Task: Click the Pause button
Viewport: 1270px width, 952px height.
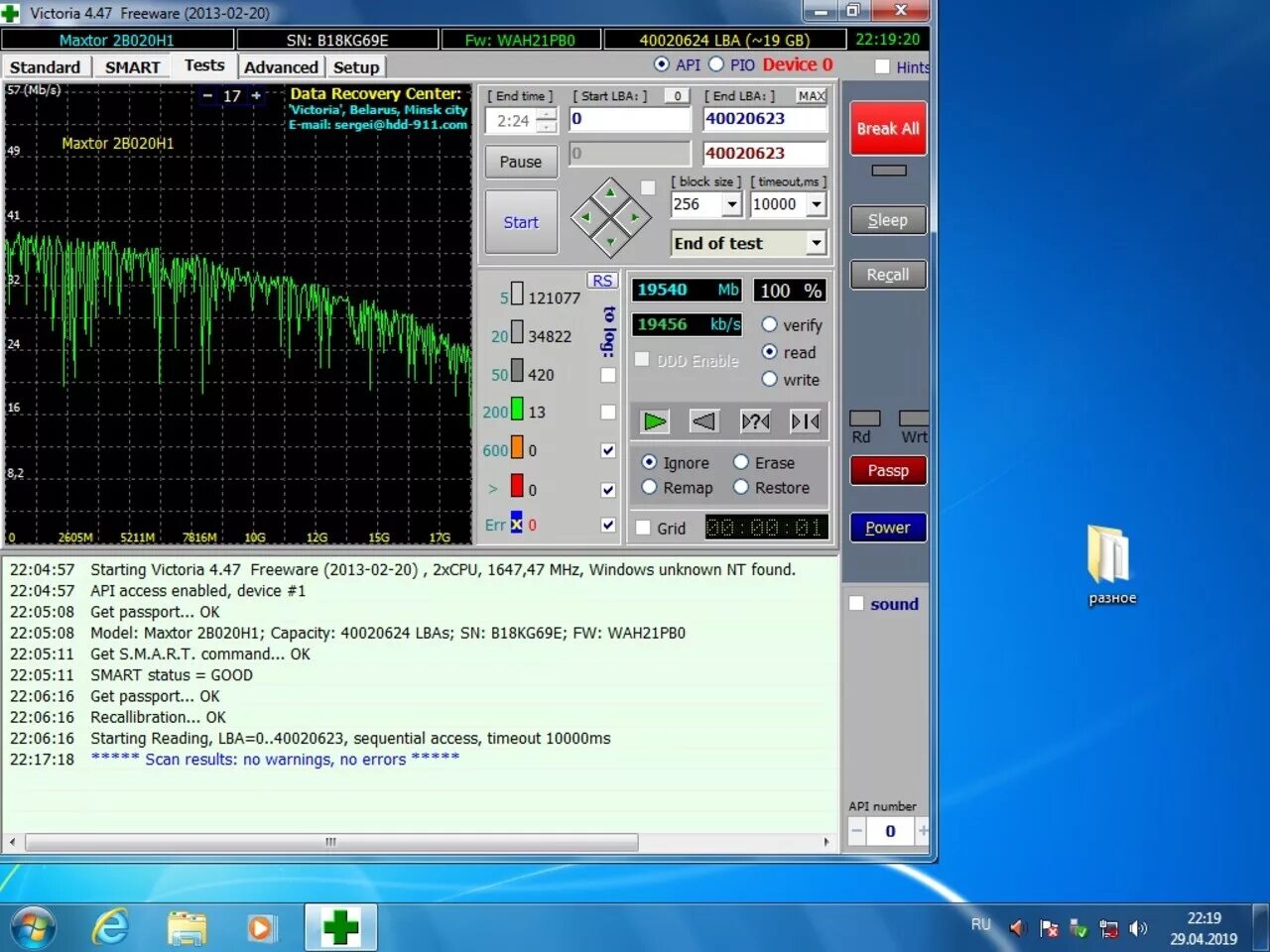Action: [x=521, y=162]
